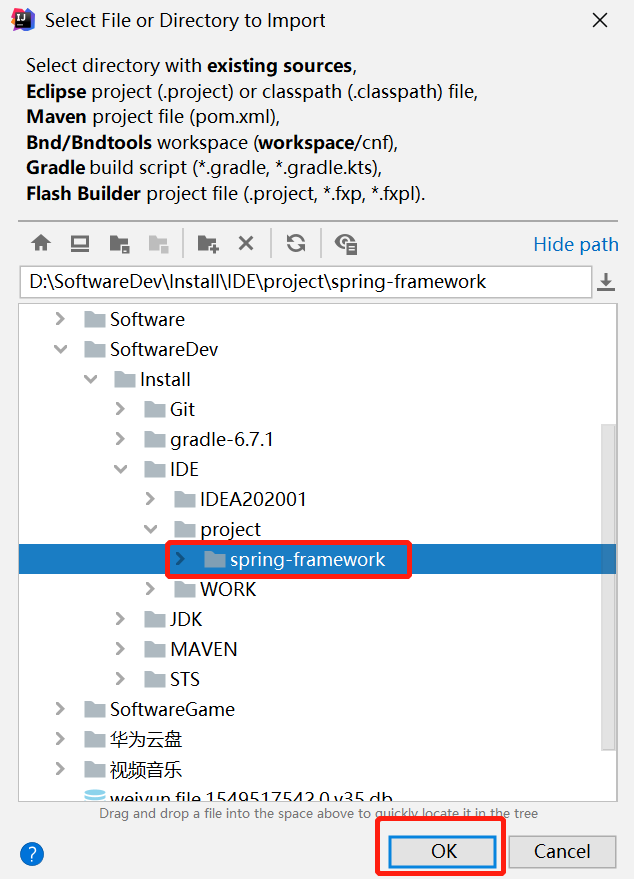
Task: Open the help question mark
Action: pyautogui.click(x=32, y=854)
